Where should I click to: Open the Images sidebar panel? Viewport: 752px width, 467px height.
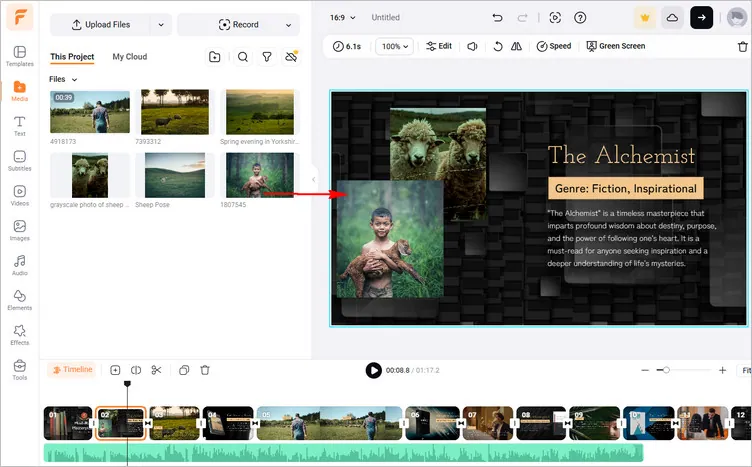[x=20, y=231]
